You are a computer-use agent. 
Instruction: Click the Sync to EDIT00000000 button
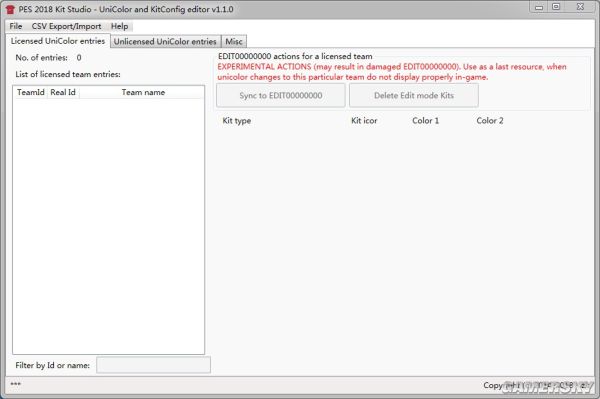[x=280, y=95]
